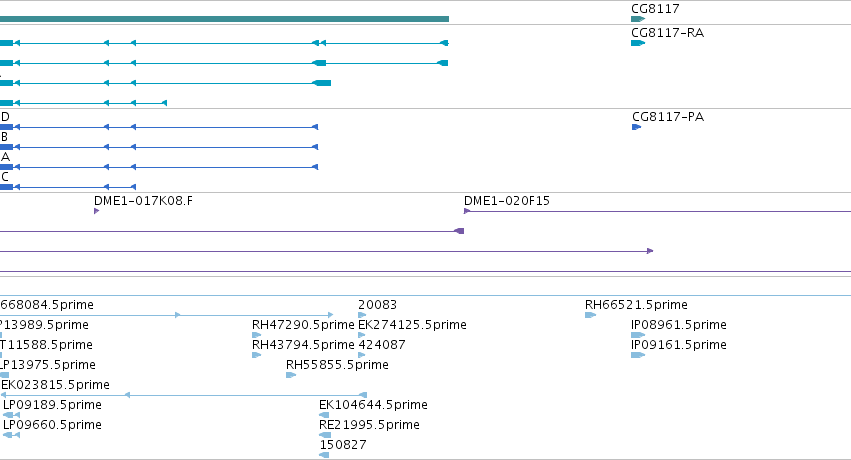The width and height of the screenshot is (851, 460).
Task: Open the IP09161.5prime EST label
Action: pyautogui.click(x=678, y=344)
